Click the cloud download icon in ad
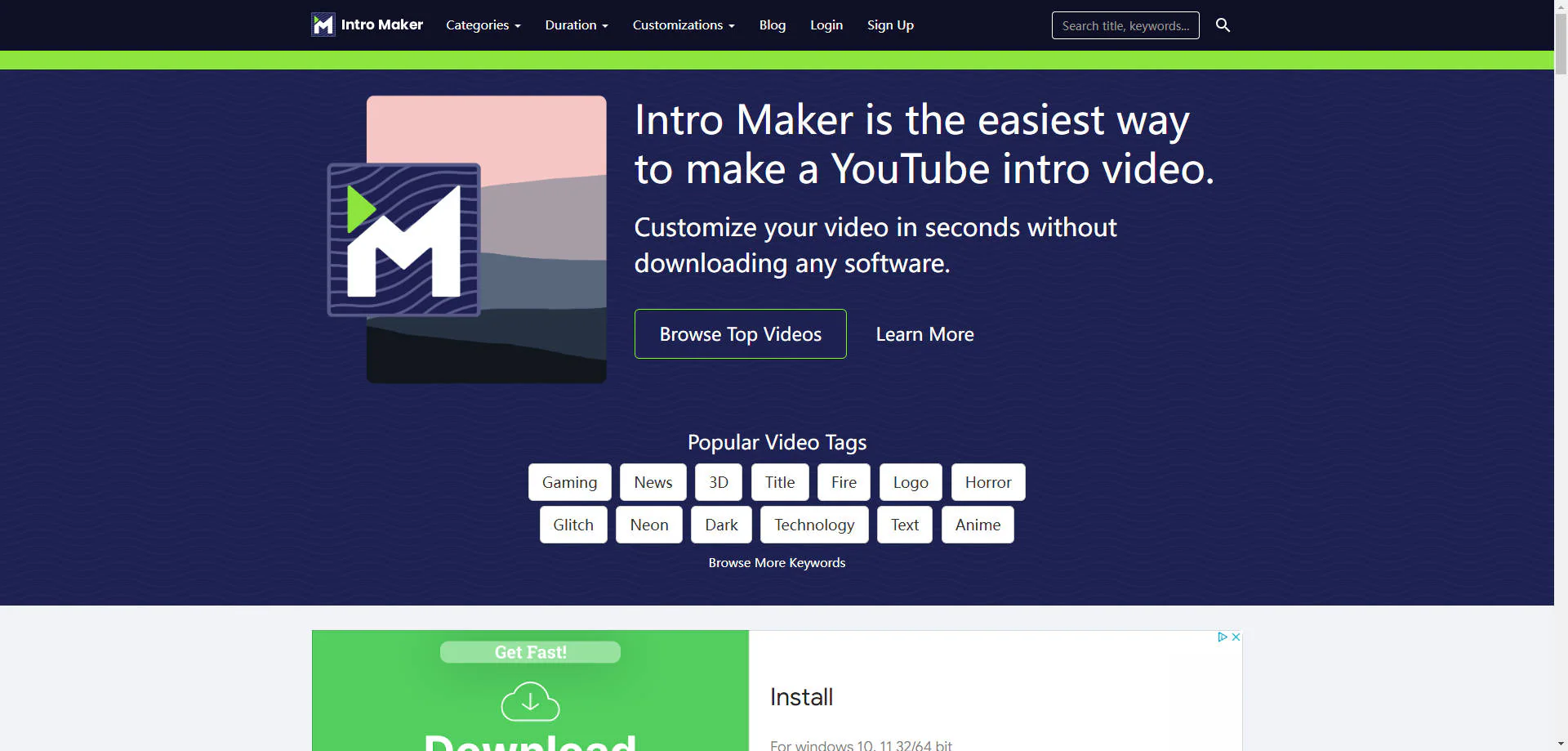Image resolution: width=1568 pixels, height=751 pixels. pos(531,701)
